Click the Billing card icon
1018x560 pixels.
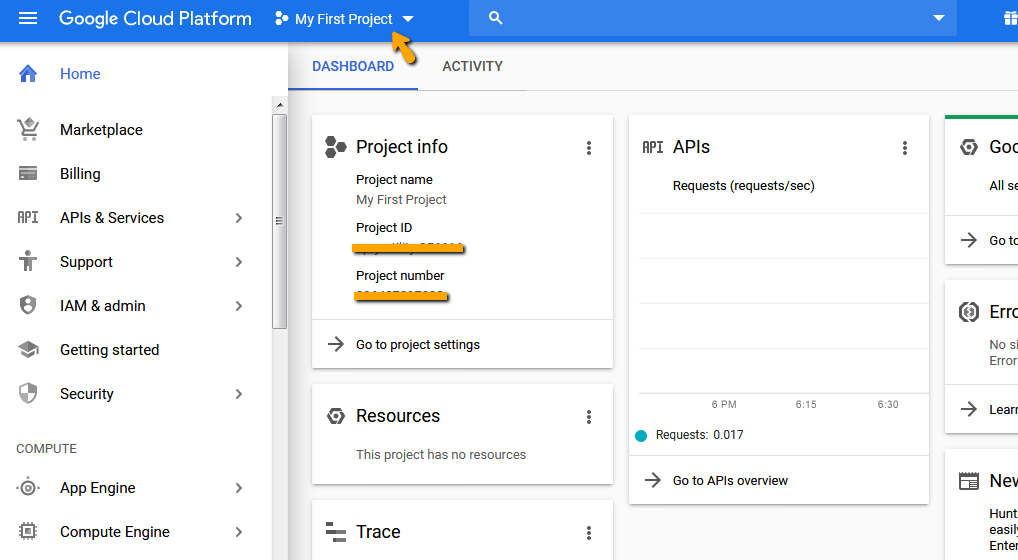click(28, 173)
